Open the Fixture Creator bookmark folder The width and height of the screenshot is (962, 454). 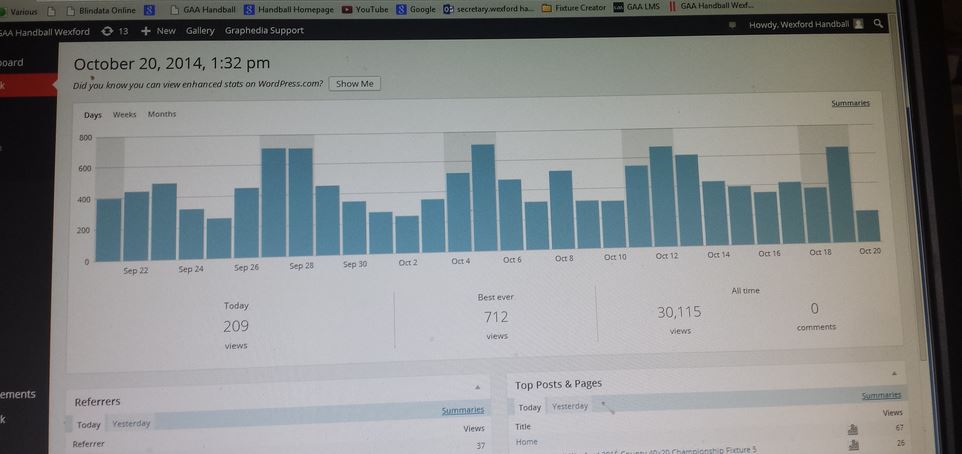click(574, 8)
